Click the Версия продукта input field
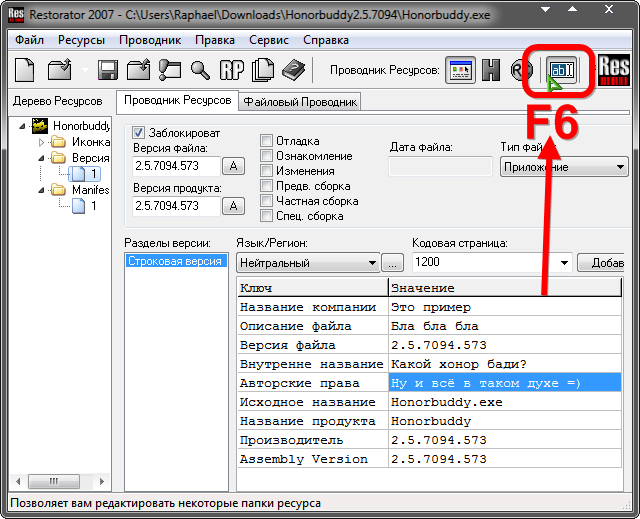The width and height of the screenshot is (640, 519). click(176, 206)
